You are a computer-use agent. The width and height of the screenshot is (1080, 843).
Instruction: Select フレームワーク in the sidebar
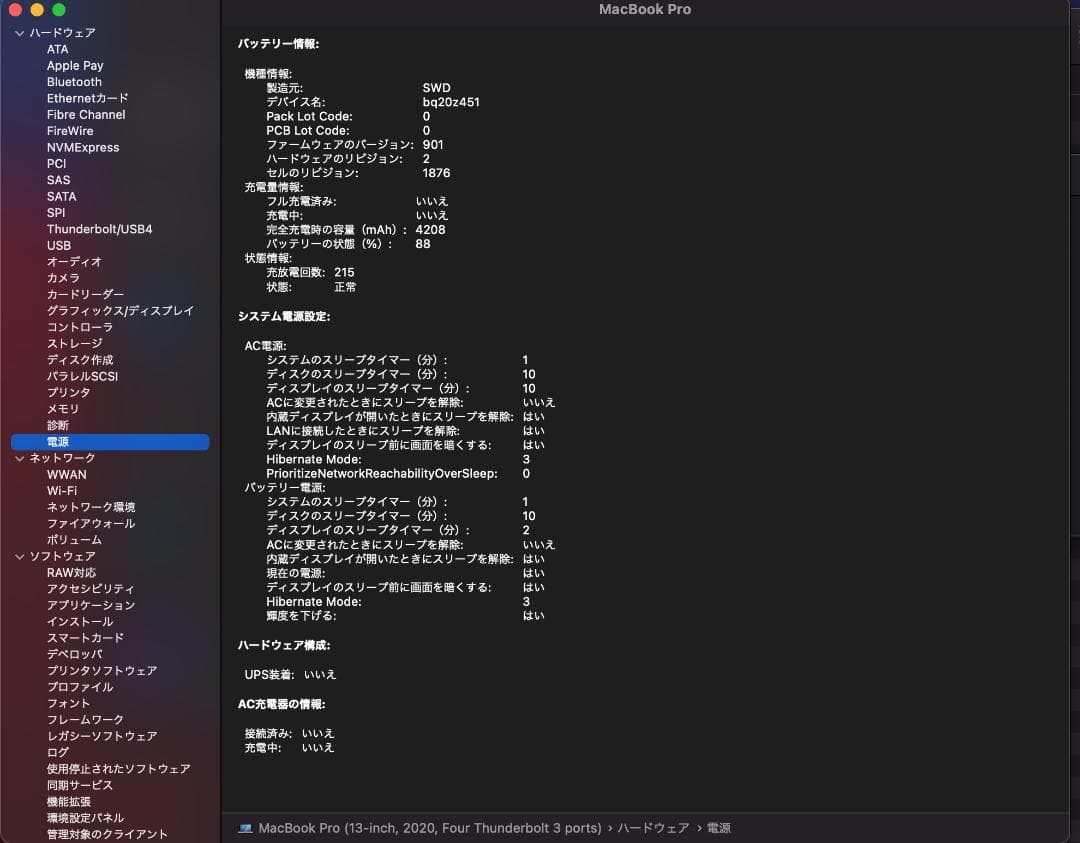85,720
